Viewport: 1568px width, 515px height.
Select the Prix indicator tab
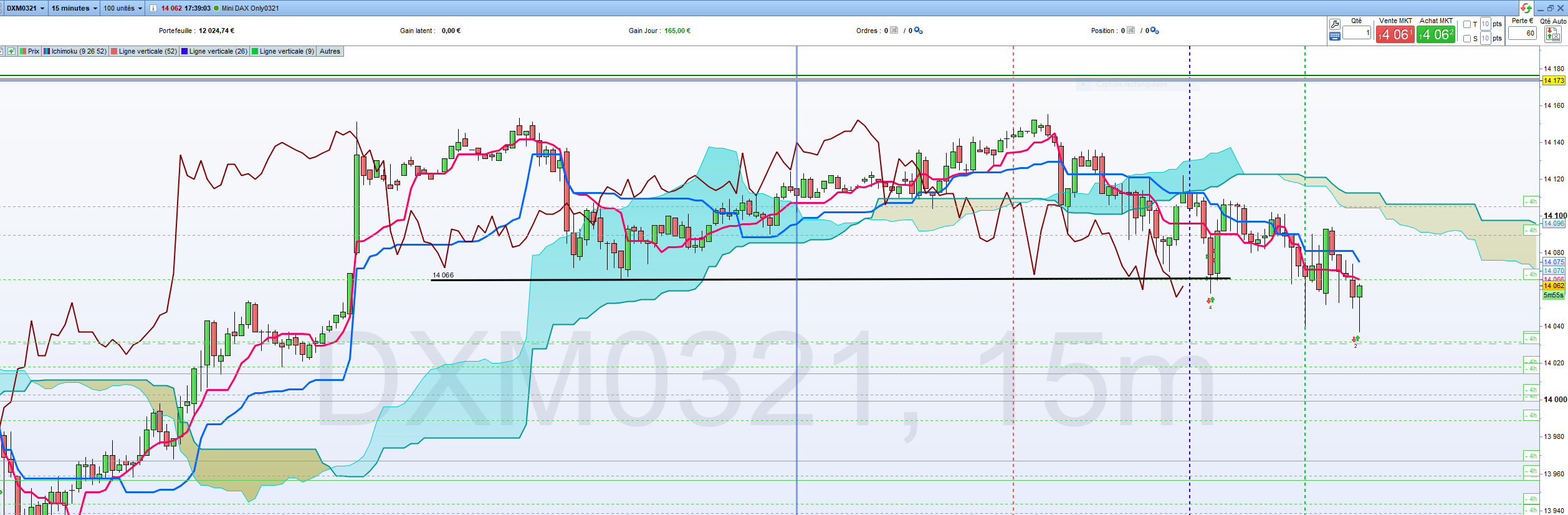point(30,51)
